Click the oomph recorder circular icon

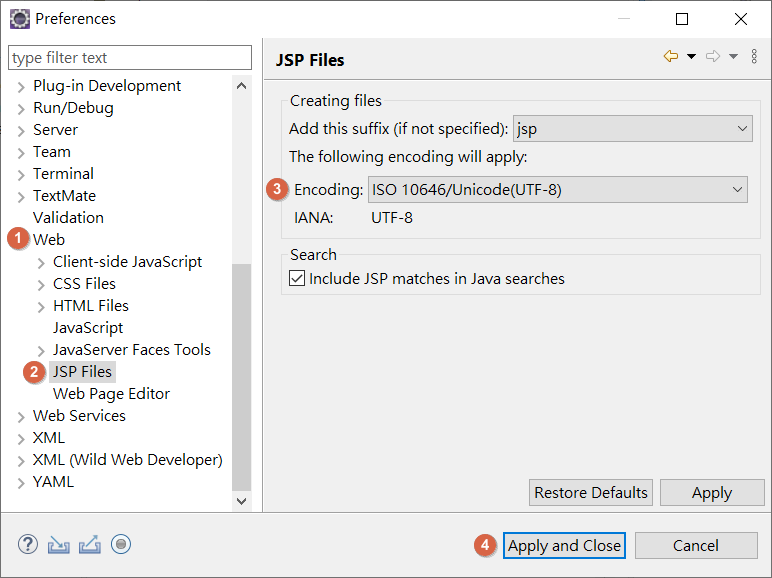pyautogui.click(x=121, y=545)
